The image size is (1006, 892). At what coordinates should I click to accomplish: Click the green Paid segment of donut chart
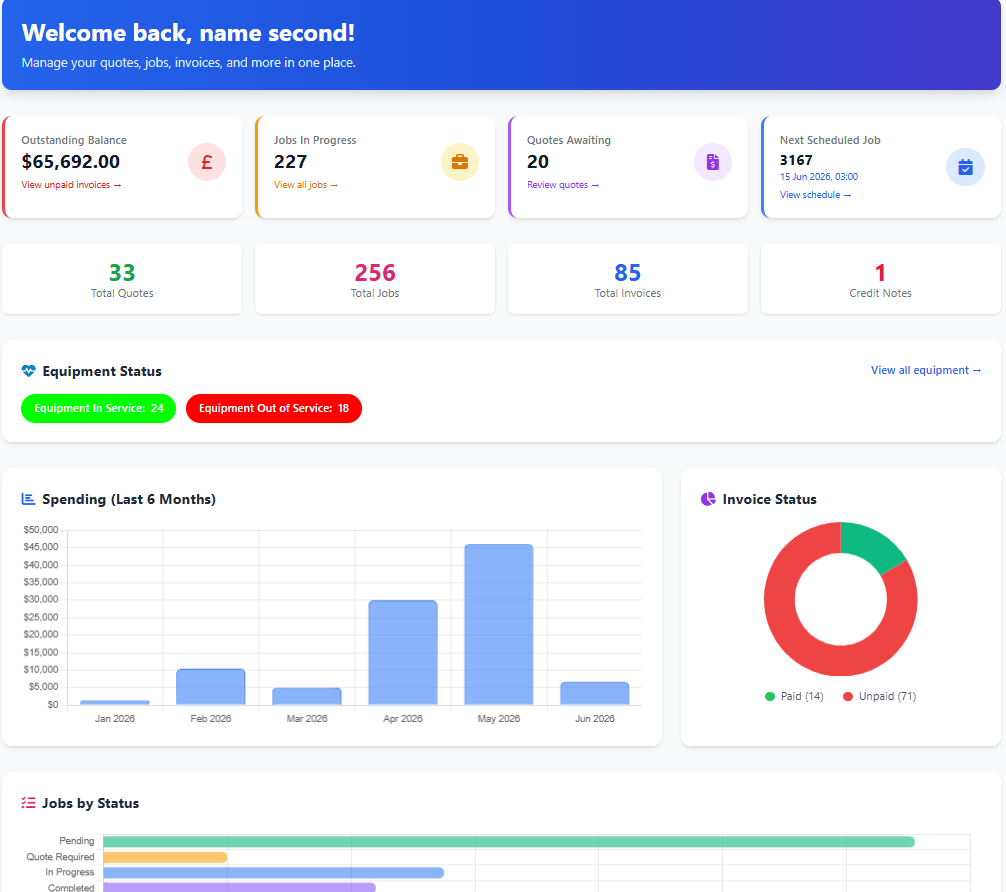(x=871, y=544)
